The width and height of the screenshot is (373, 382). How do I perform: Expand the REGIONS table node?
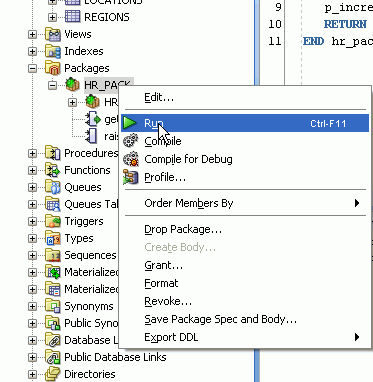(53, 17)
